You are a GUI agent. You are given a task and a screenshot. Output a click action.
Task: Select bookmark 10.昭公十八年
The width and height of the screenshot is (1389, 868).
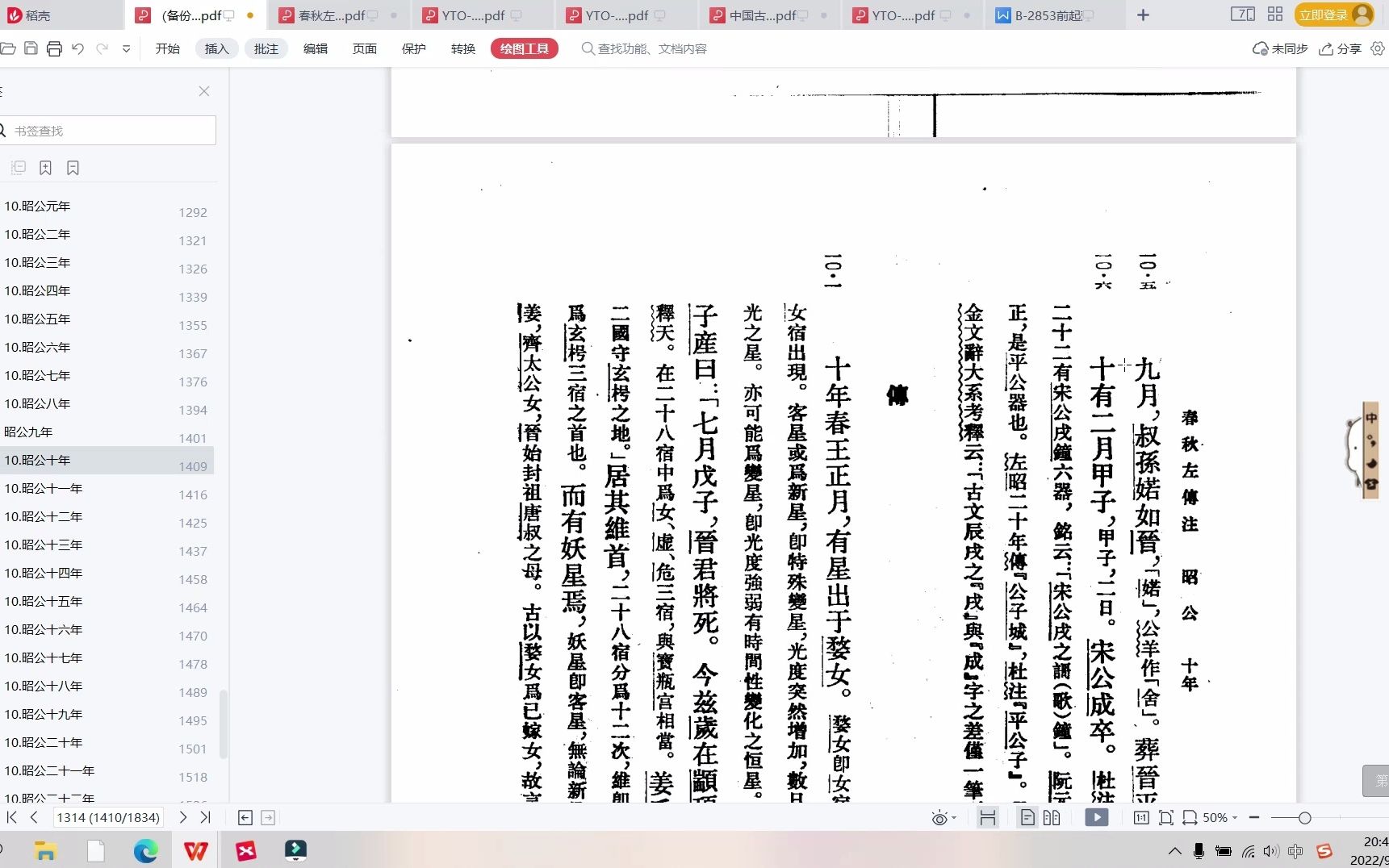click(107, 686)
